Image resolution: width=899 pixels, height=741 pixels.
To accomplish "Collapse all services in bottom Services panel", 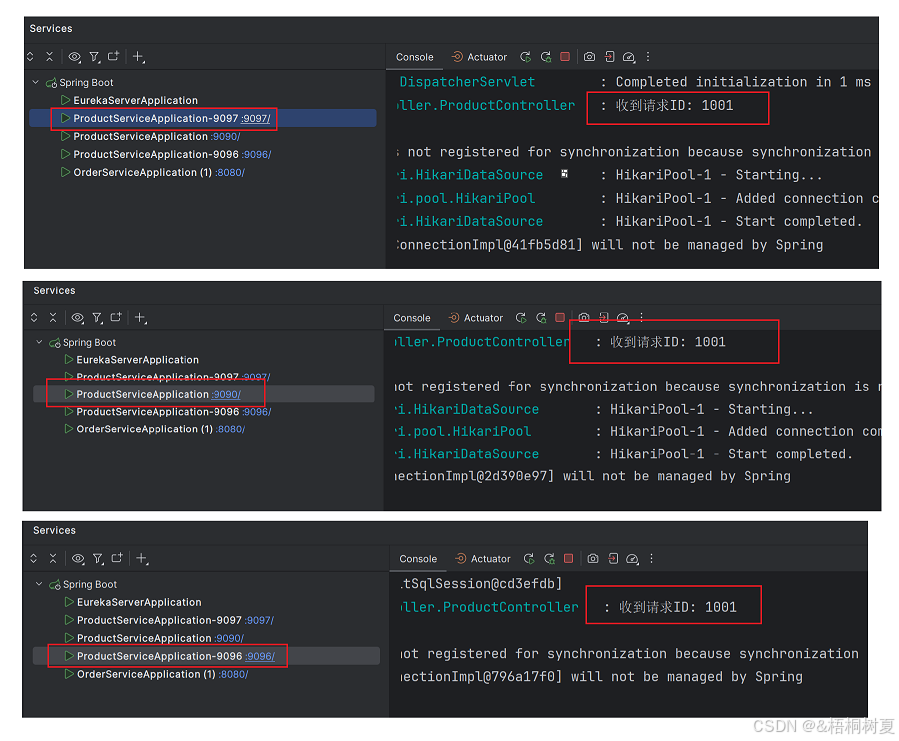I will click(x=53, y=559).
